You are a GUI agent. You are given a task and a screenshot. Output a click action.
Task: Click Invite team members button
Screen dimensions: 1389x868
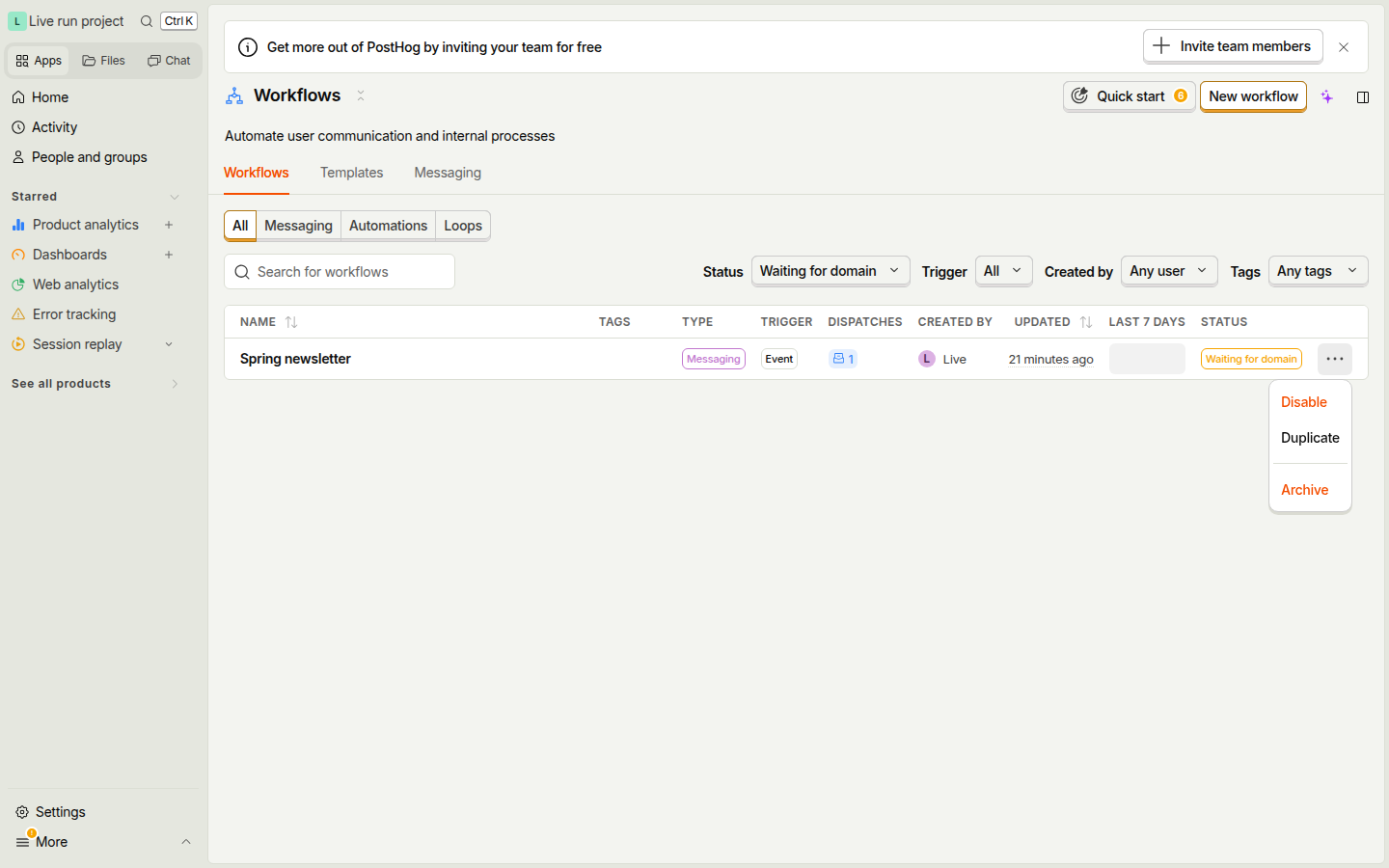tap(1233, 46)
